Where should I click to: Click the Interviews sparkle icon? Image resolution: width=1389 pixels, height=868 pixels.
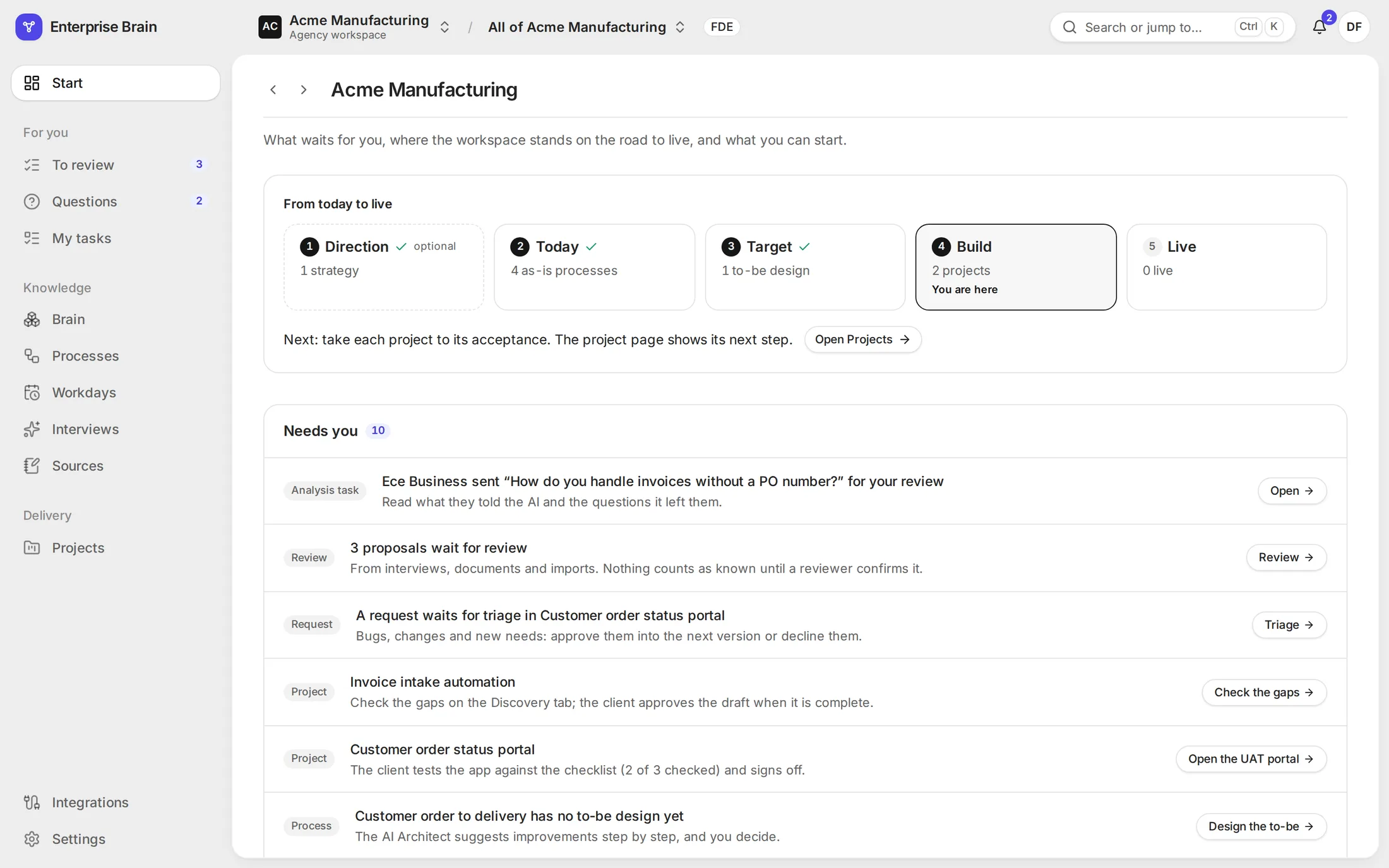tap(32, 429)
